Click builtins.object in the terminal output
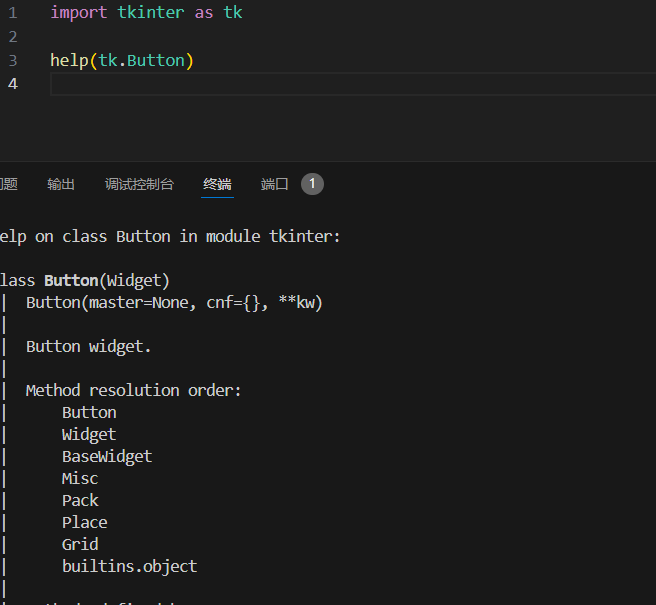This screenshot has height=605, width=656. (x=129, y=566)
